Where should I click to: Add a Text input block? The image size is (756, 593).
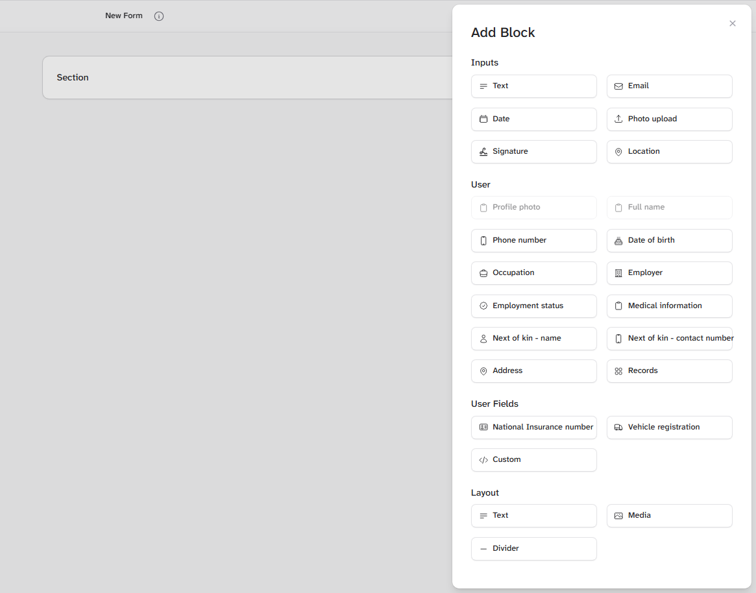pos(534,86)
